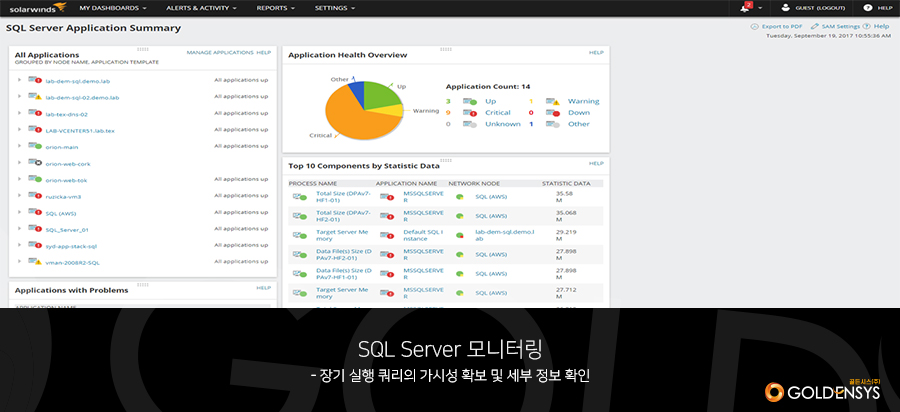This screenshot has width=900, height=412.
Task: Click status icon next to orion-web-tok
Action: pos(35,180)
